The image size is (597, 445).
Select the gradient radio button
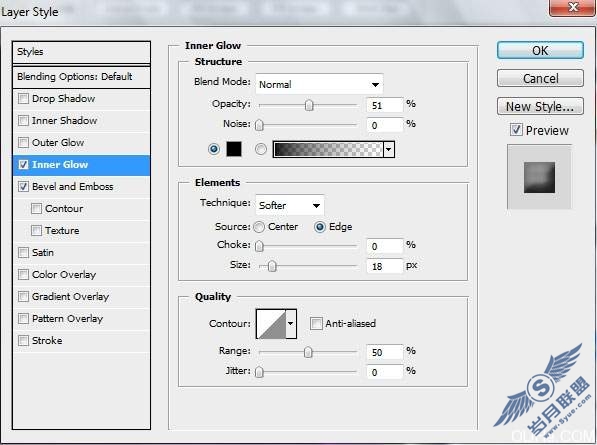pos(261,149)
